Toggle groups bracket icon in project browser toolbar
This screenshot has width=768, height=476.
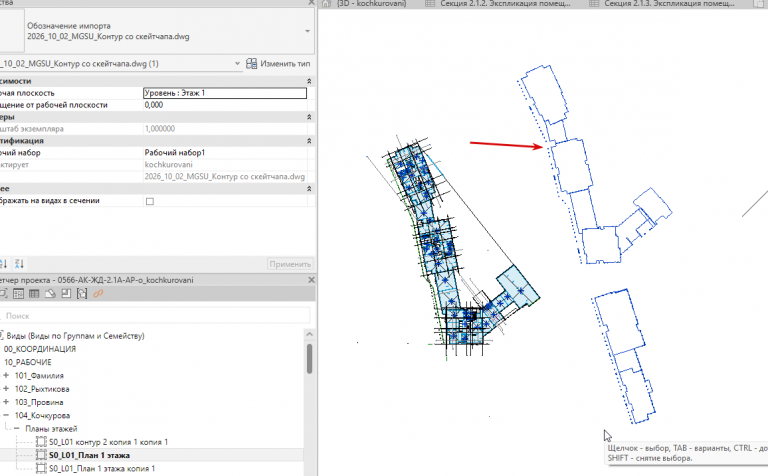click(82, 294)
